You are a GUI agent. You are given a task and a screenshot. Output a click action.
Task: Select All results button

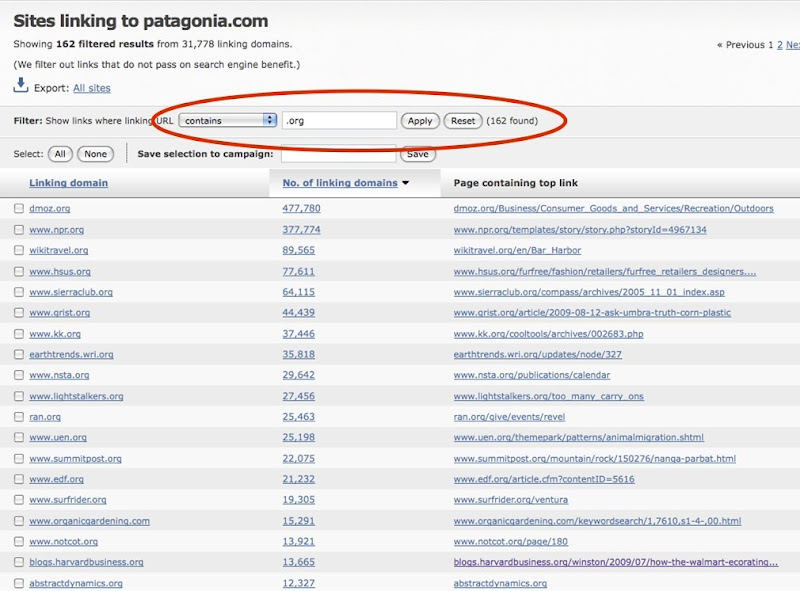tap(60, 154)
